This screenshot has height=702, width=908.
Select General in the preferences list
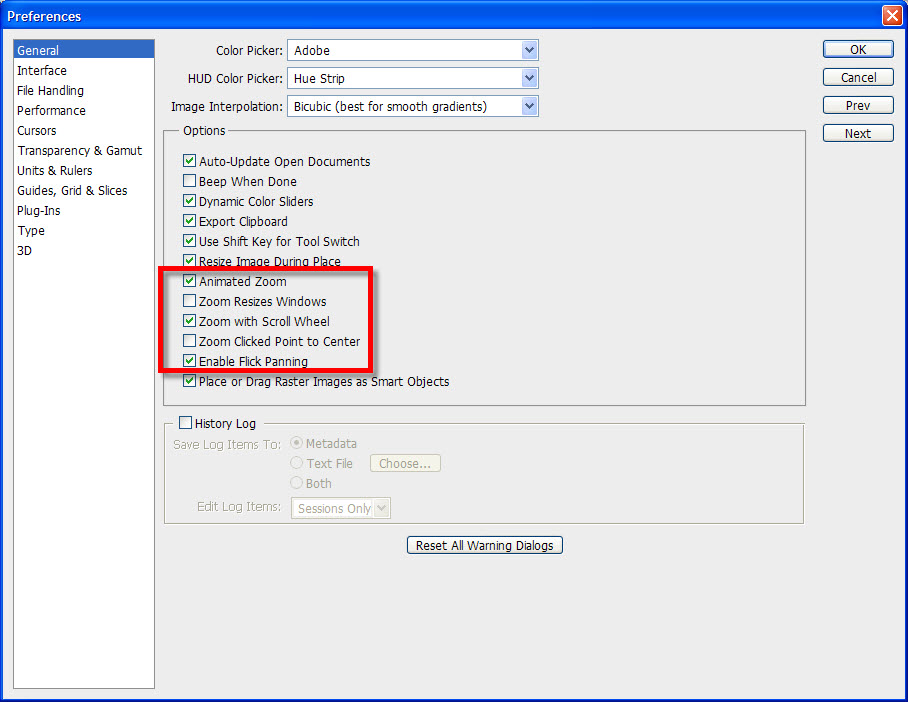[84, 50]
